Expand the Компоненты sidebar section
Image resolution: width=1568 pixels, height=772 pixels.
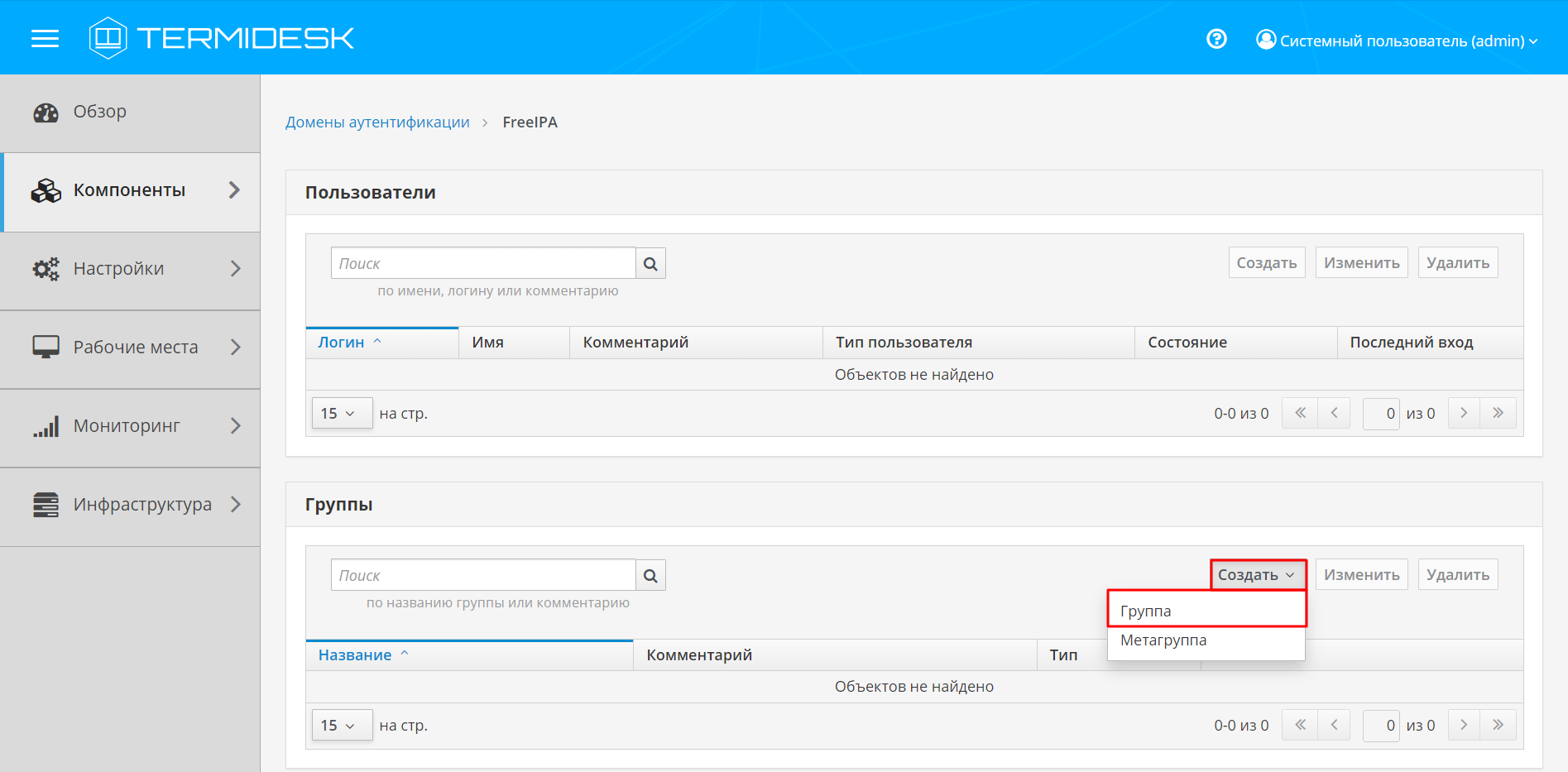(x=131, y=191)
